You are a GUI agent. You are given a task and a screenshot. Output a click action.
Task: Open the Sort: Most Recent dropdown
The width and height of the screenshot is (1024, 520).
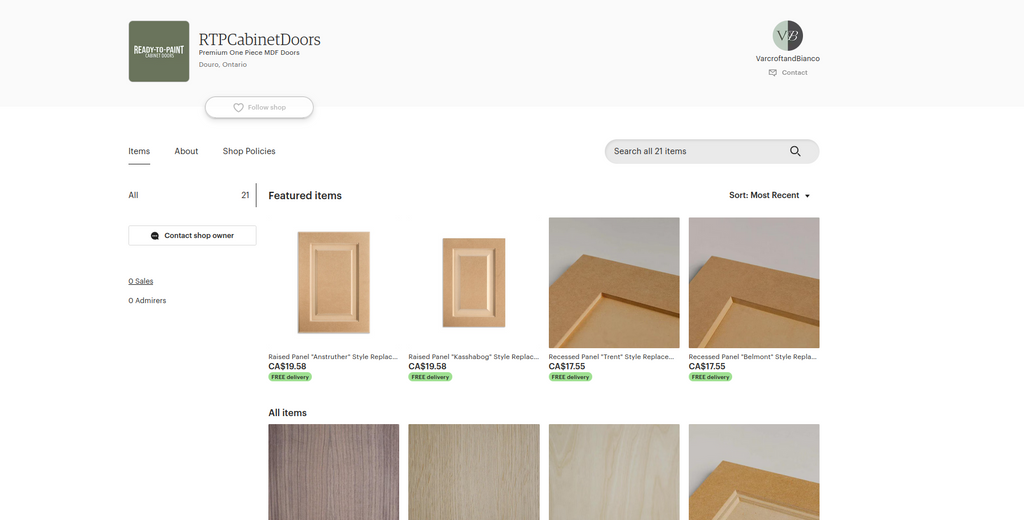coord(769,195)
